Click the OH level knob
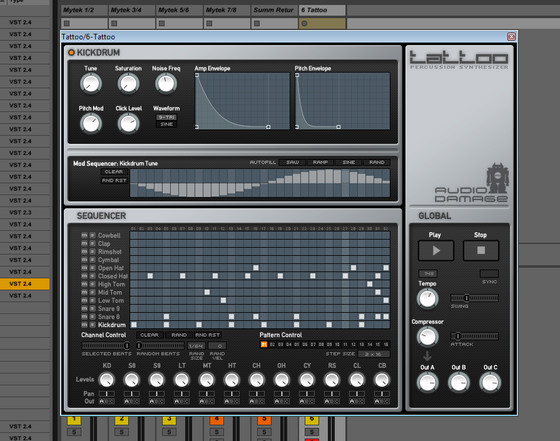560x441 pixels. (281, 380)
